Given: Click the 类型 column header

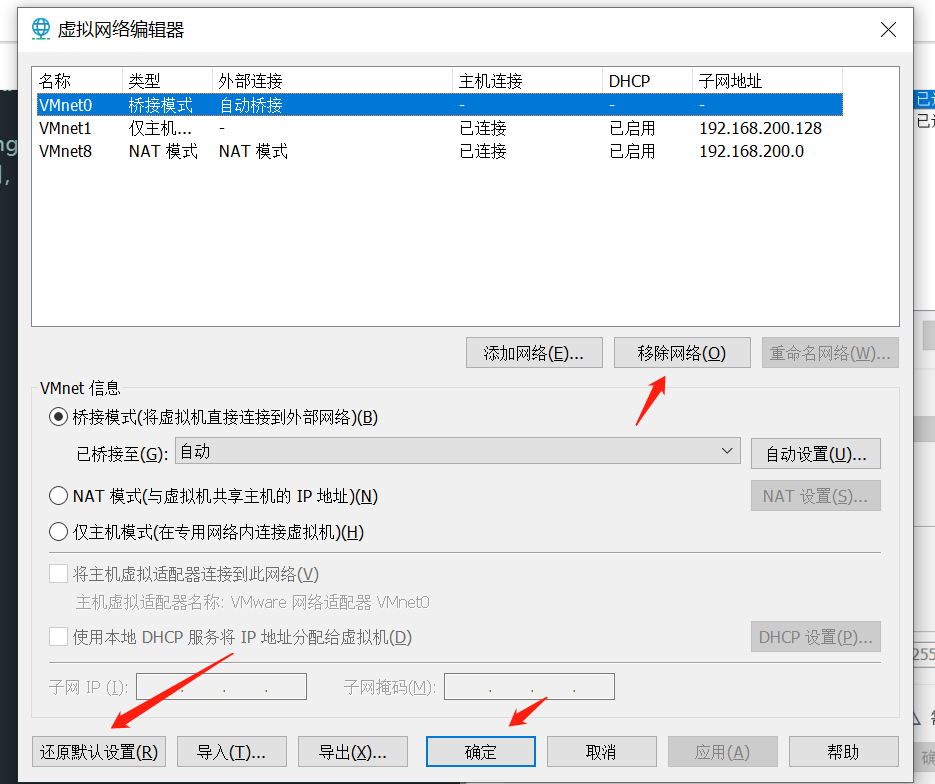Looking at the screenshot, I should pyautogui.click(x=168, y=80).
